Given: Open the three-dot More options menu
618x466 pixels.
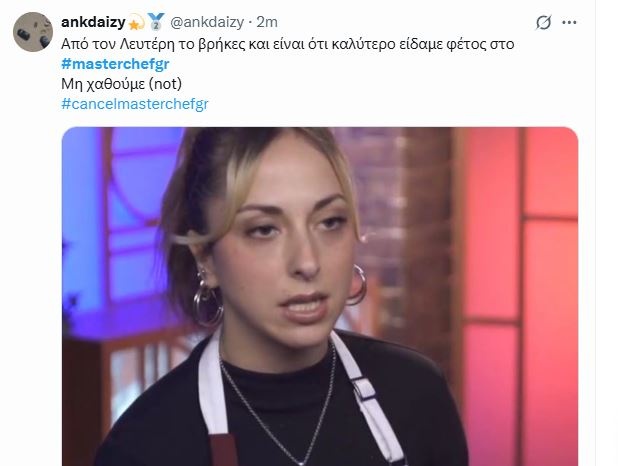Looking at the screenshot, I should coord(569,22).
